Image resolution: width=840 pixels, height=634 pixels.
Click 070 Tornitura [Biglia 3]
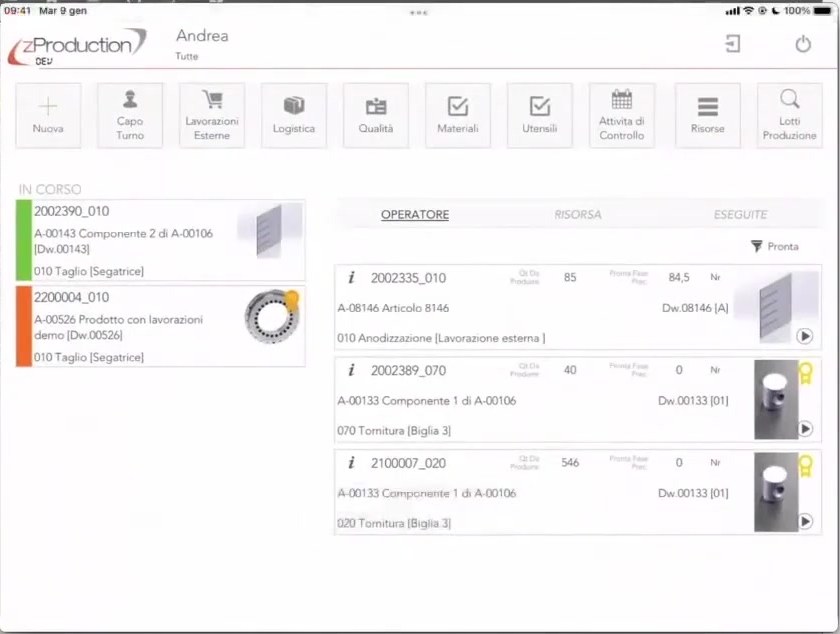tap(394, 431)
